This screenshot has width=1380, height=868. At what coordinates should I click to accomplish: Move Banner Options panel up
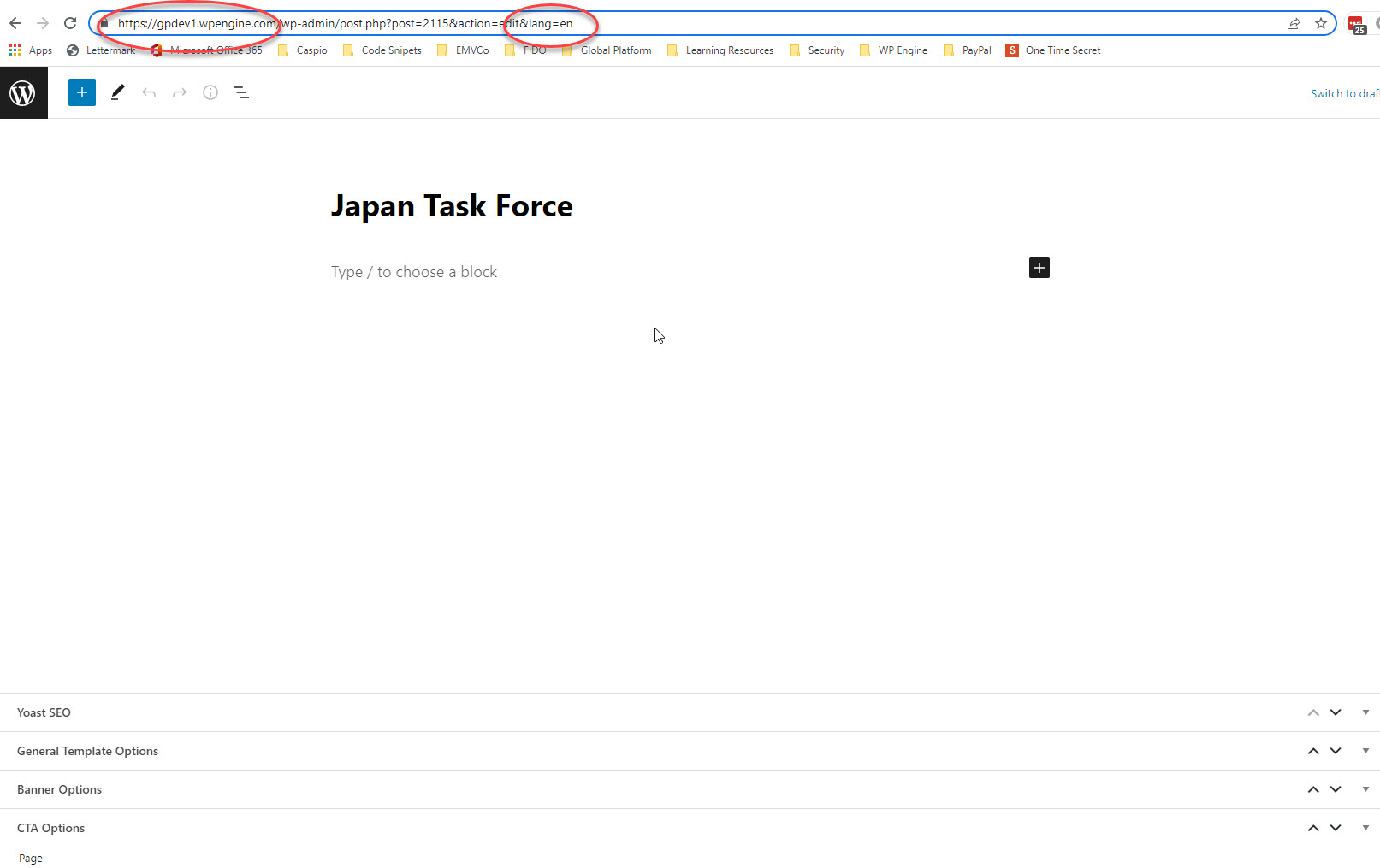click(x=1313, y=789)
